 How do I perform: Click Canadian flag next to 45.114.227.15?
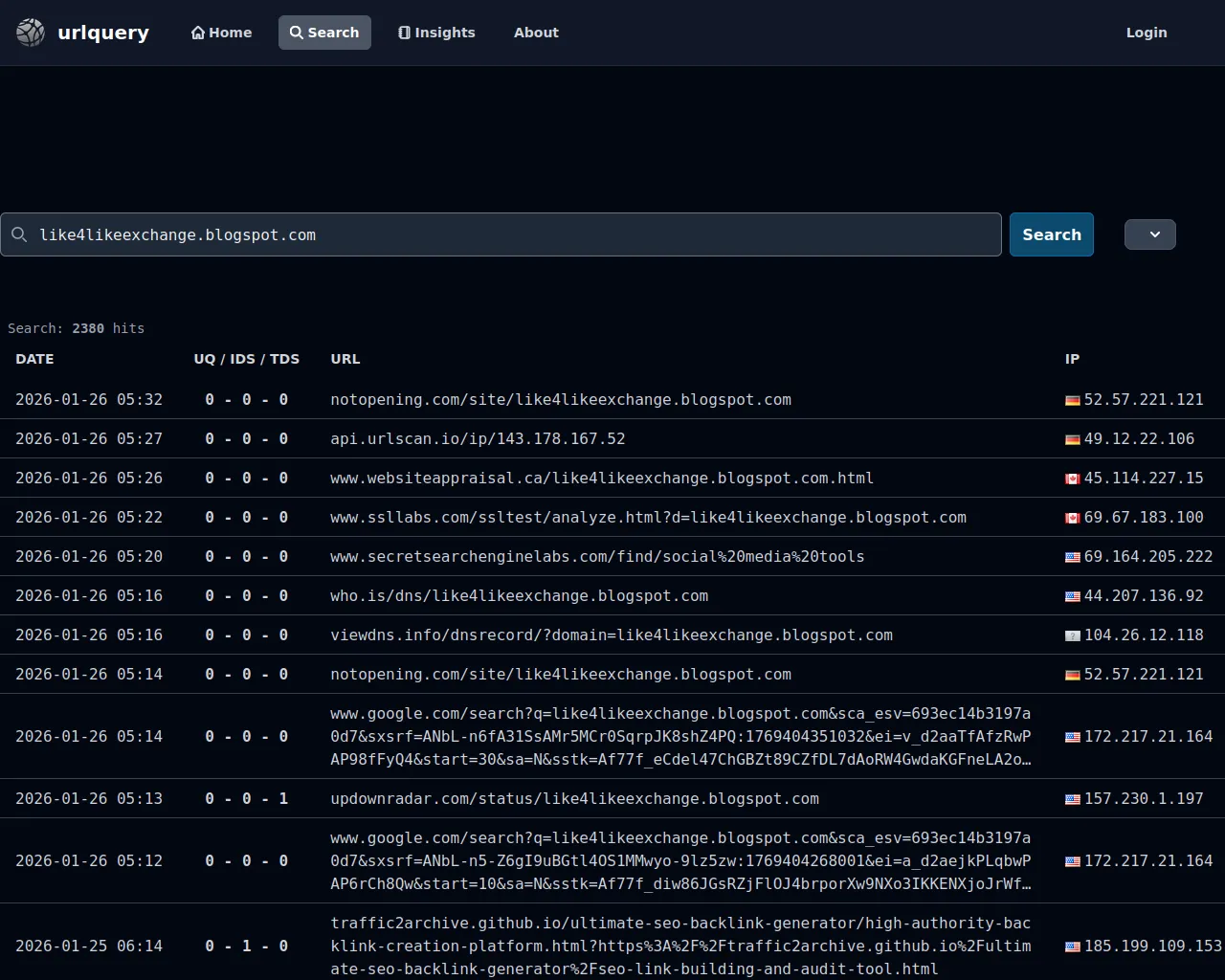1073,479
